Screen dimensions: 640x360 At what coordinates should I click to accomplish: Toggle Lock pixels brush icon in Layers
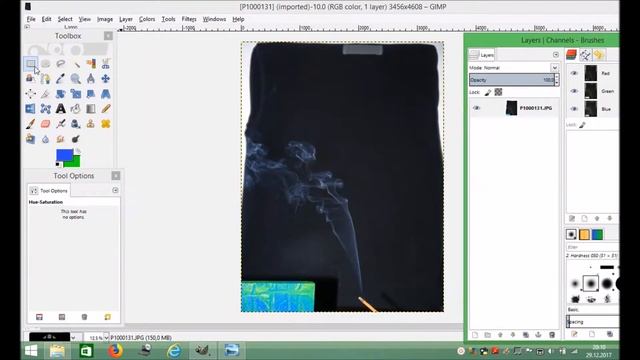(488, 92)
